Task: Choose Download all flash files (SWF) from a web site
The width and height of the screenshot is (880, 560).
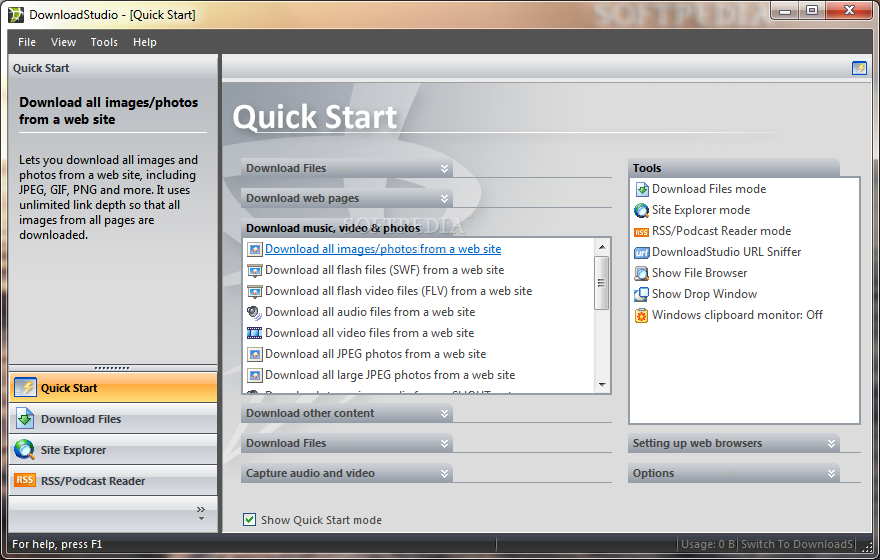Action: tap(385, 270)
